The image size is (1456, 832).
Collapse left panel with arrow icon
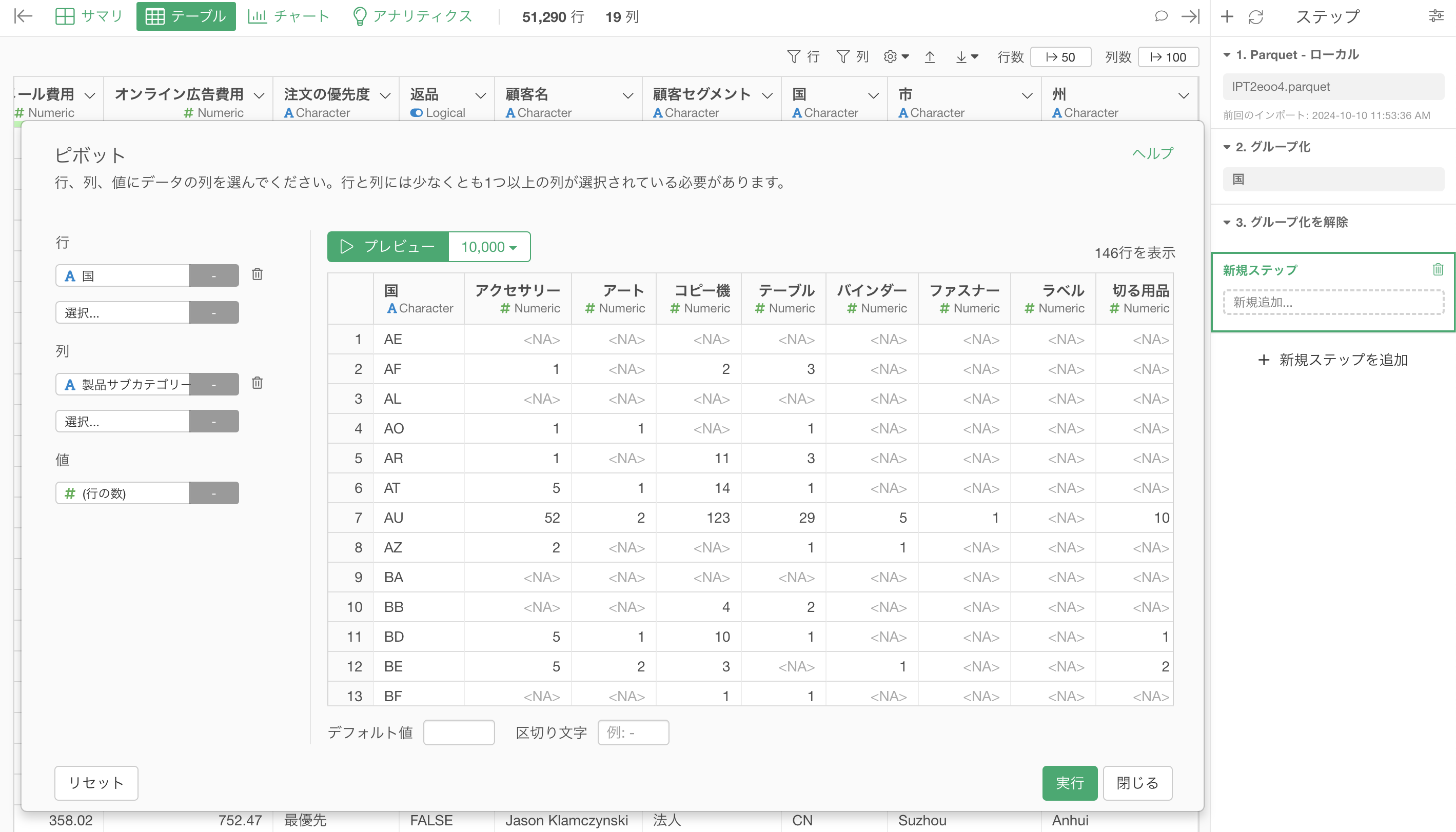coord(23,16)
